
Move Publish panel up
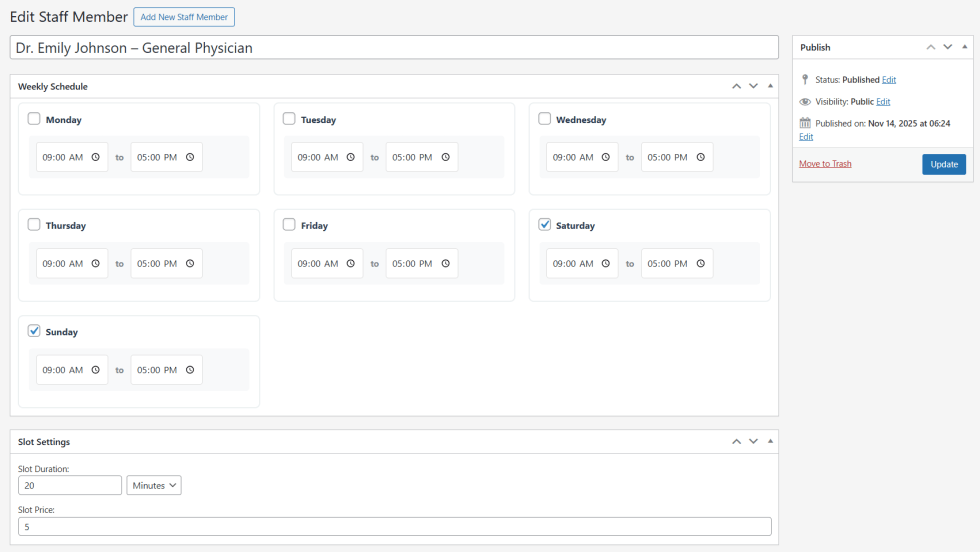[931, 47]
